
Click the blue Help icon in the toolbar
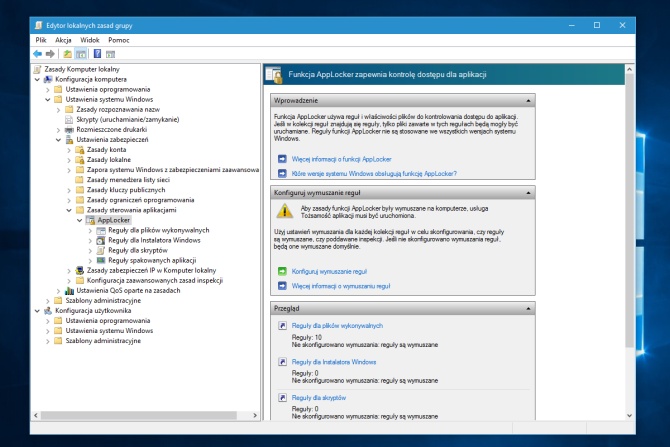[x=98, y=53]
